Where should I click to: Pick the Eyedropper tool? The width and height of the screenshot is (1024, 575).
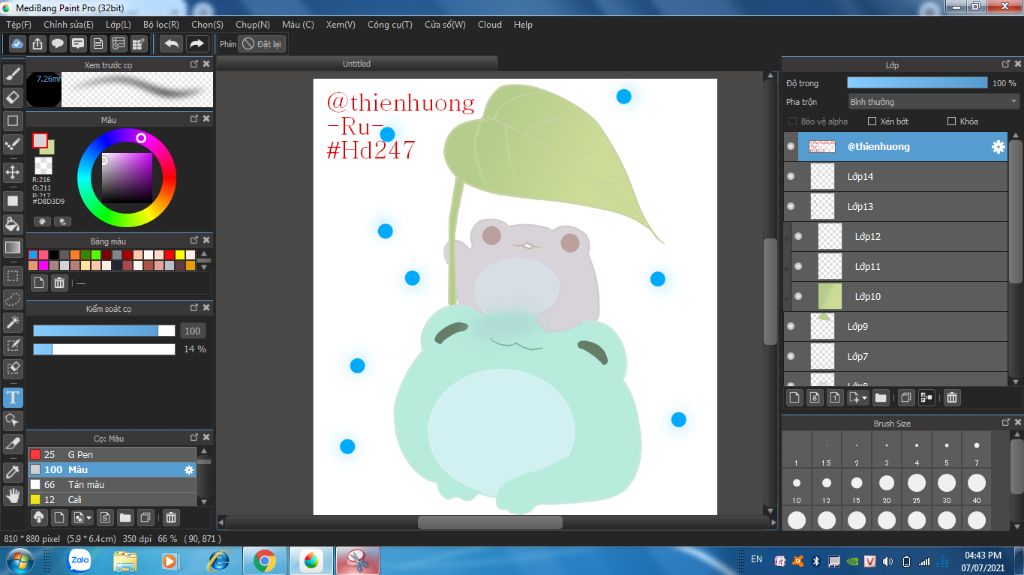13,471
